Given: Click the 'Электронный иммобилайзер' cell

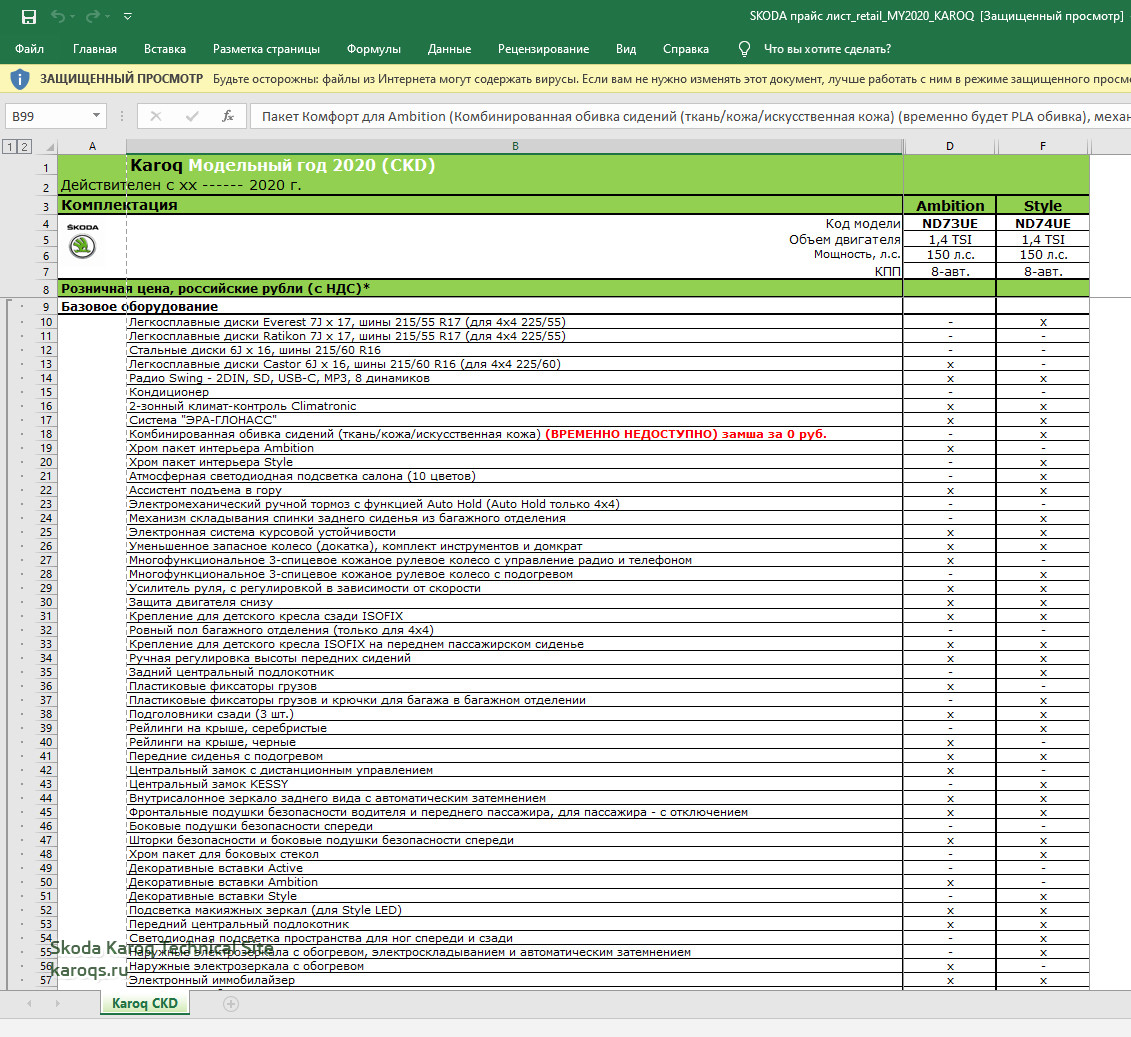Looking at the screenshot, I should coord(514,980).
